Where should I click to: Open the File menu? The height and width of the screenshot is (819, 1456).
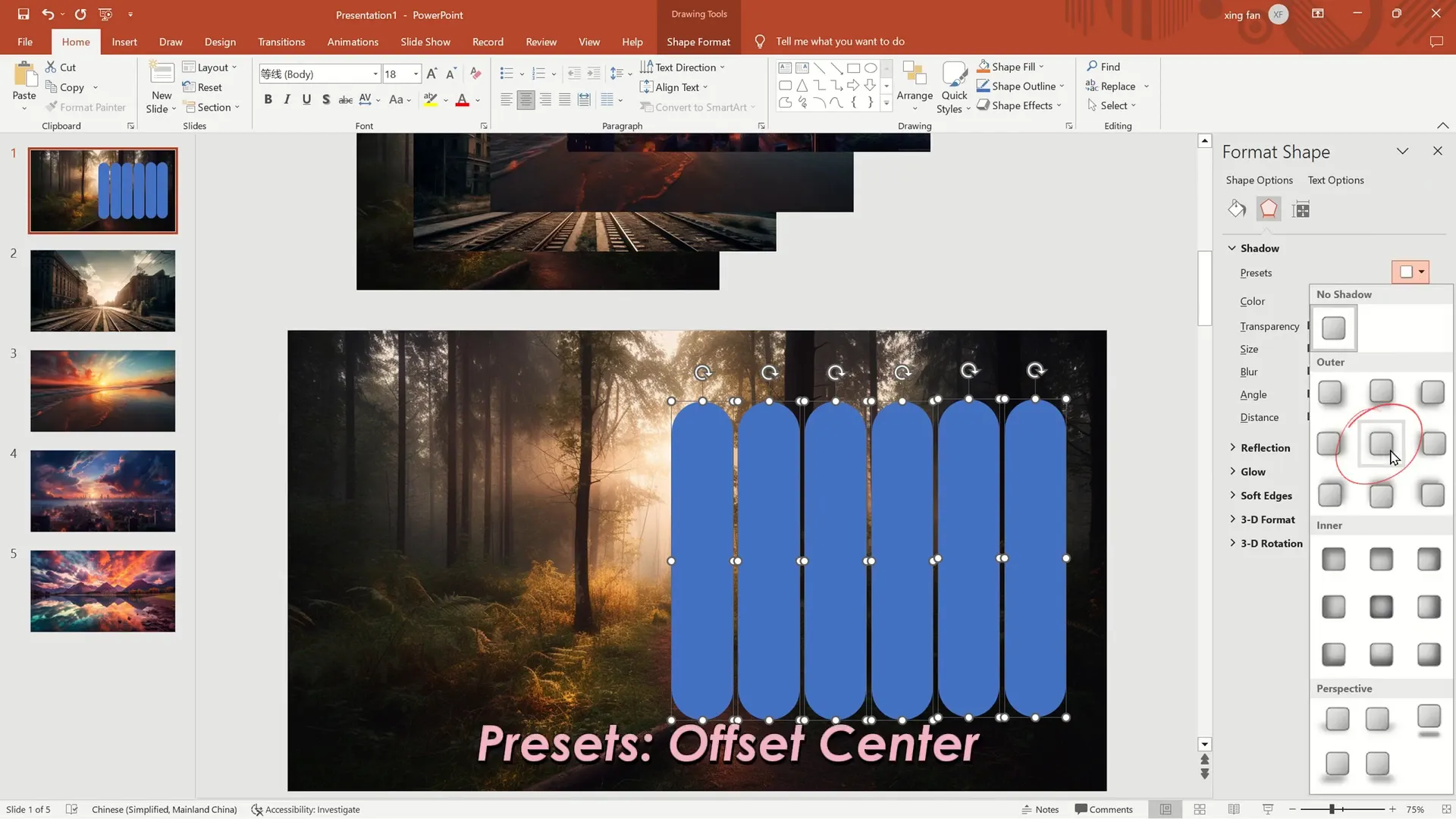pos(25,42)
